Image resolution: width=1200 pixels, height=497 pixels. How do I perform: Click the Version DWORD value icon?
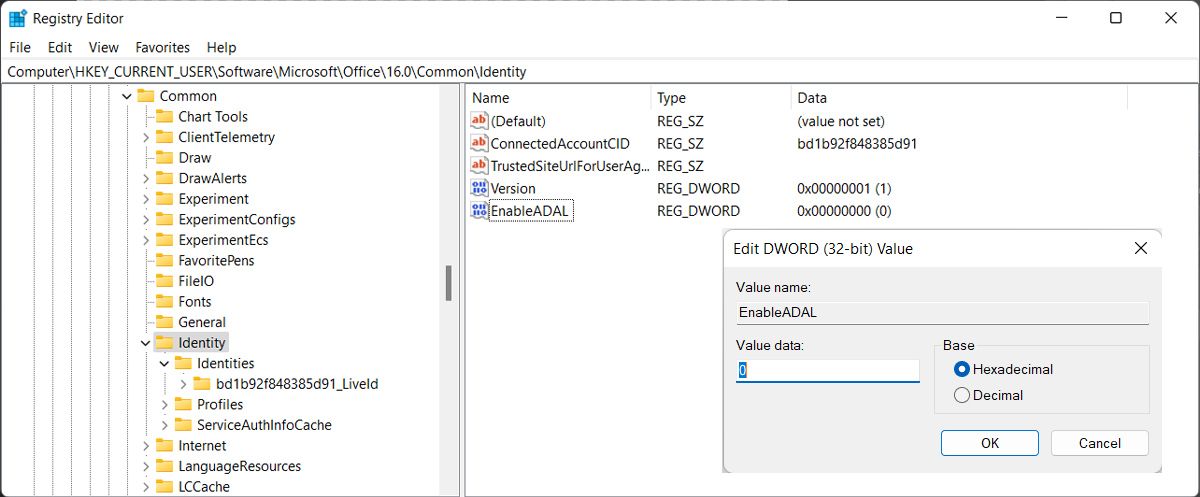(x=479, y=188)
